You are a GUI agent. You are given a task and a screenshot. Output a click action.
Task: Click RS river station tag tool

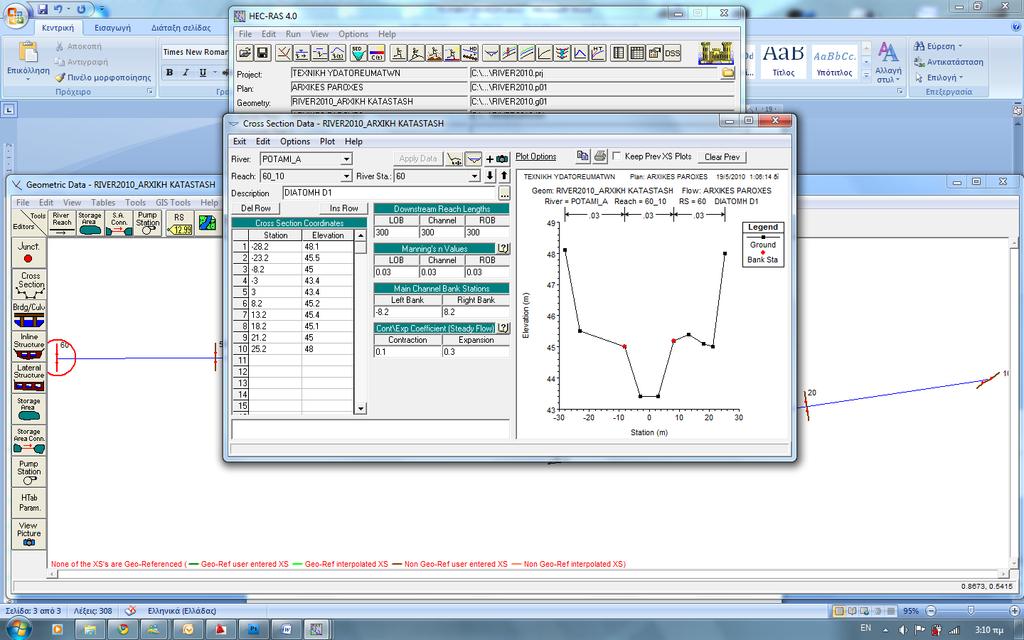[179, 223]
